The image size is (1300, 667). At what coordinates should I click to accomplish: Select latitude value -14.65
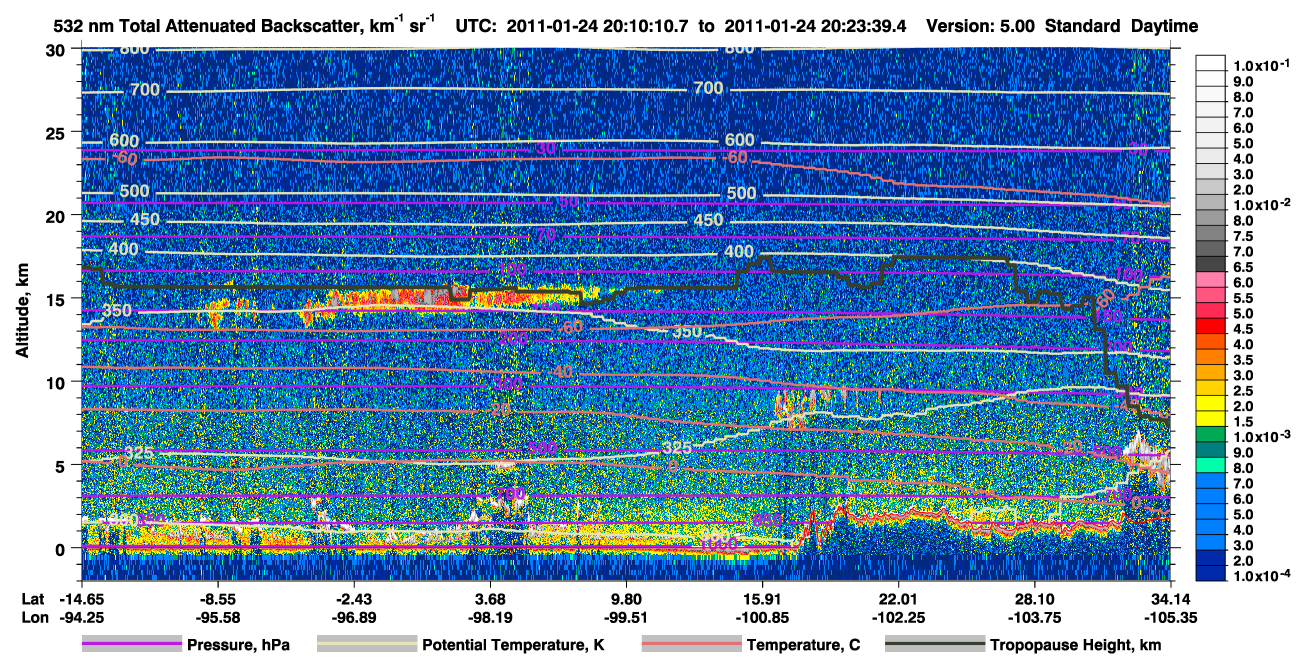[x=82, y=598]
